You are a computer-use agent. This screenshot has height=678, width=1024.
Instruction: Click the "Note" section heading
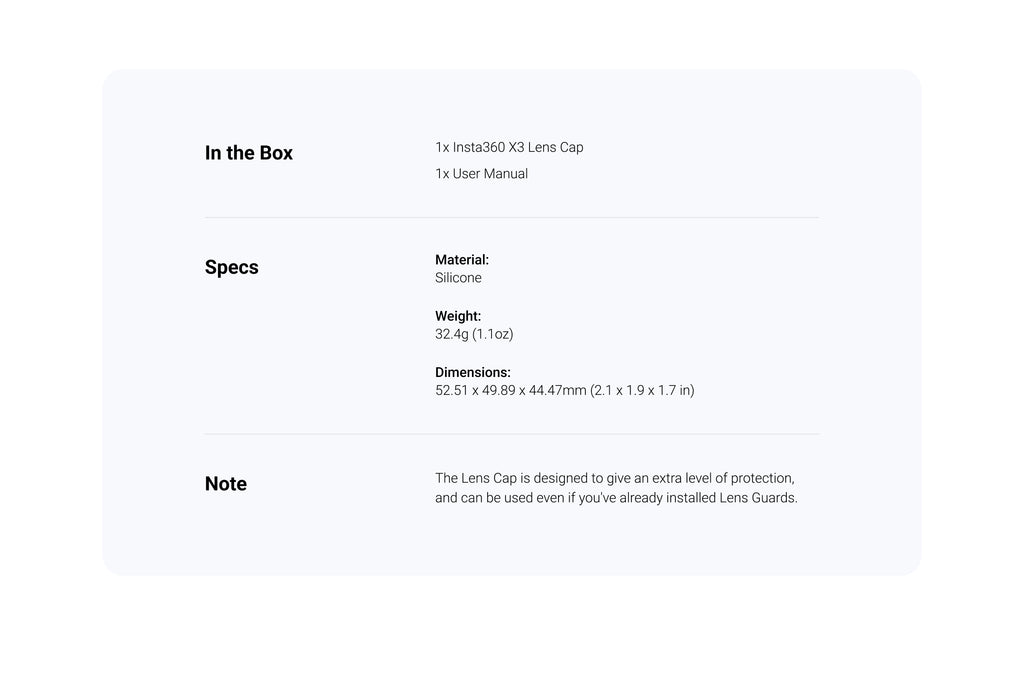(x=225, y=484)
